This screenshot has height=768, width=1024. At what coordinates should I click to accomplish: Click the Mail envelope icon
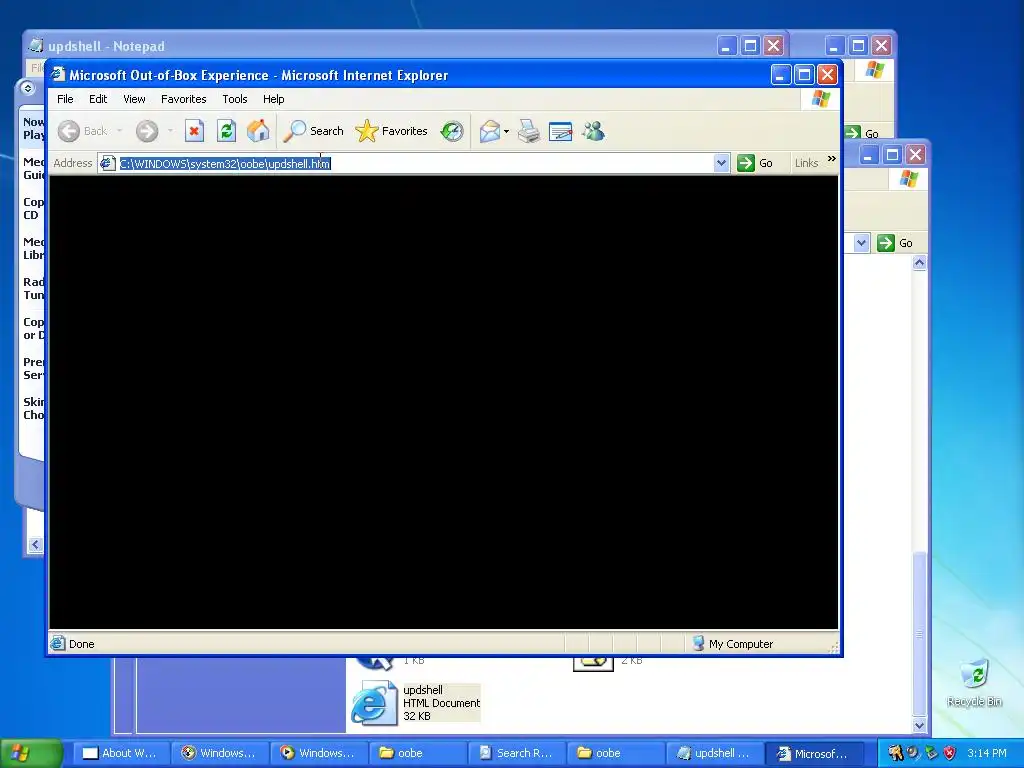point(489,131)
